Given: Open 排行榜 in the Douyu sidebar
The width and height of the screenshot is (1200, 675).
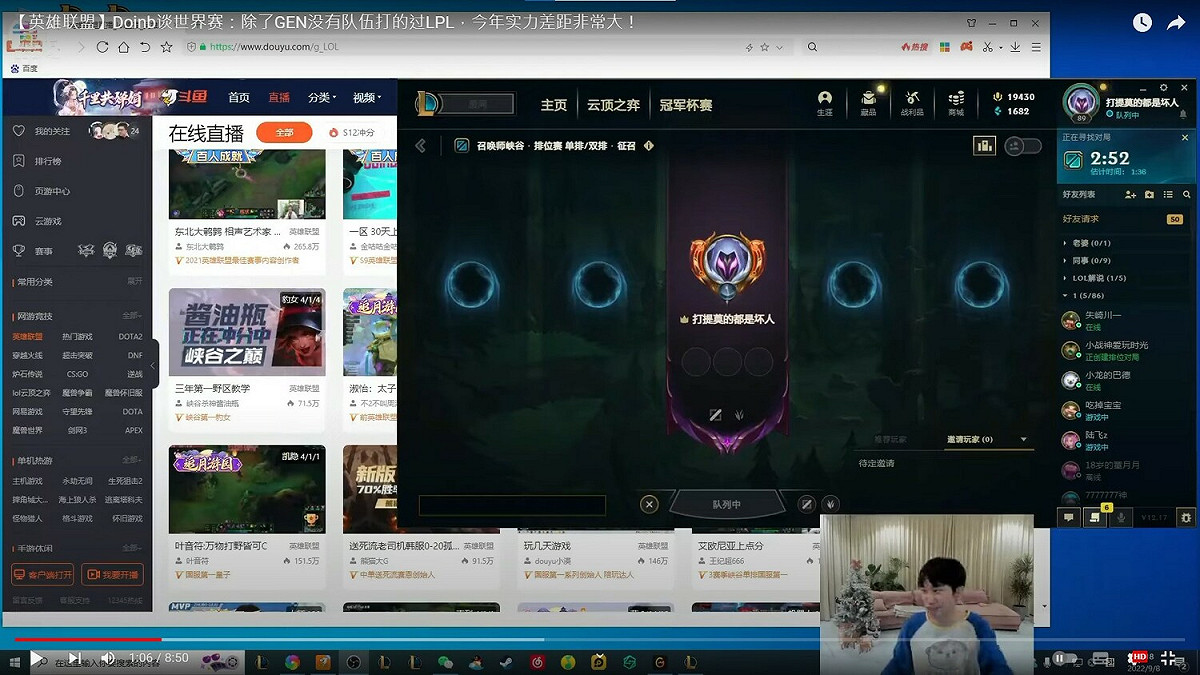Looking at the screenshot, I should 48,161.
